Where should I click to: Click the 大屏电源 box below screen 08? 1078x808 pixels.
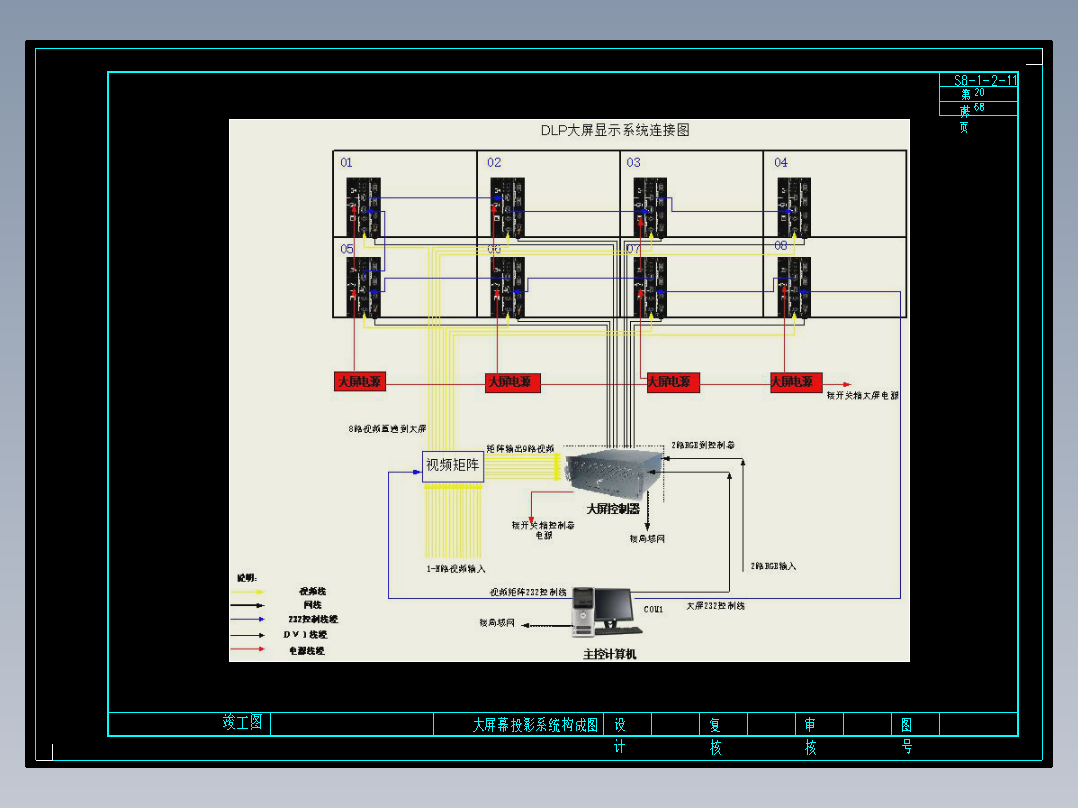click(x=796, y=382)
